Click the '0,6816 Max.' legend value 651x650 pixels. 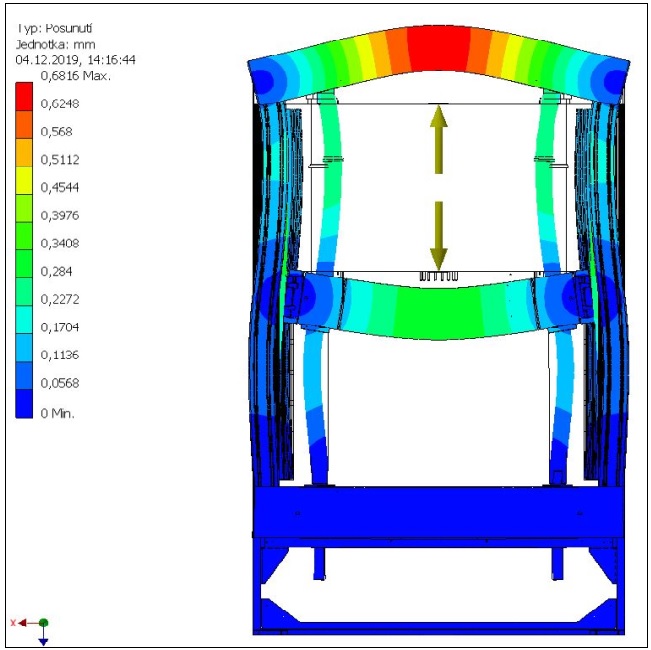click(76, 76)
